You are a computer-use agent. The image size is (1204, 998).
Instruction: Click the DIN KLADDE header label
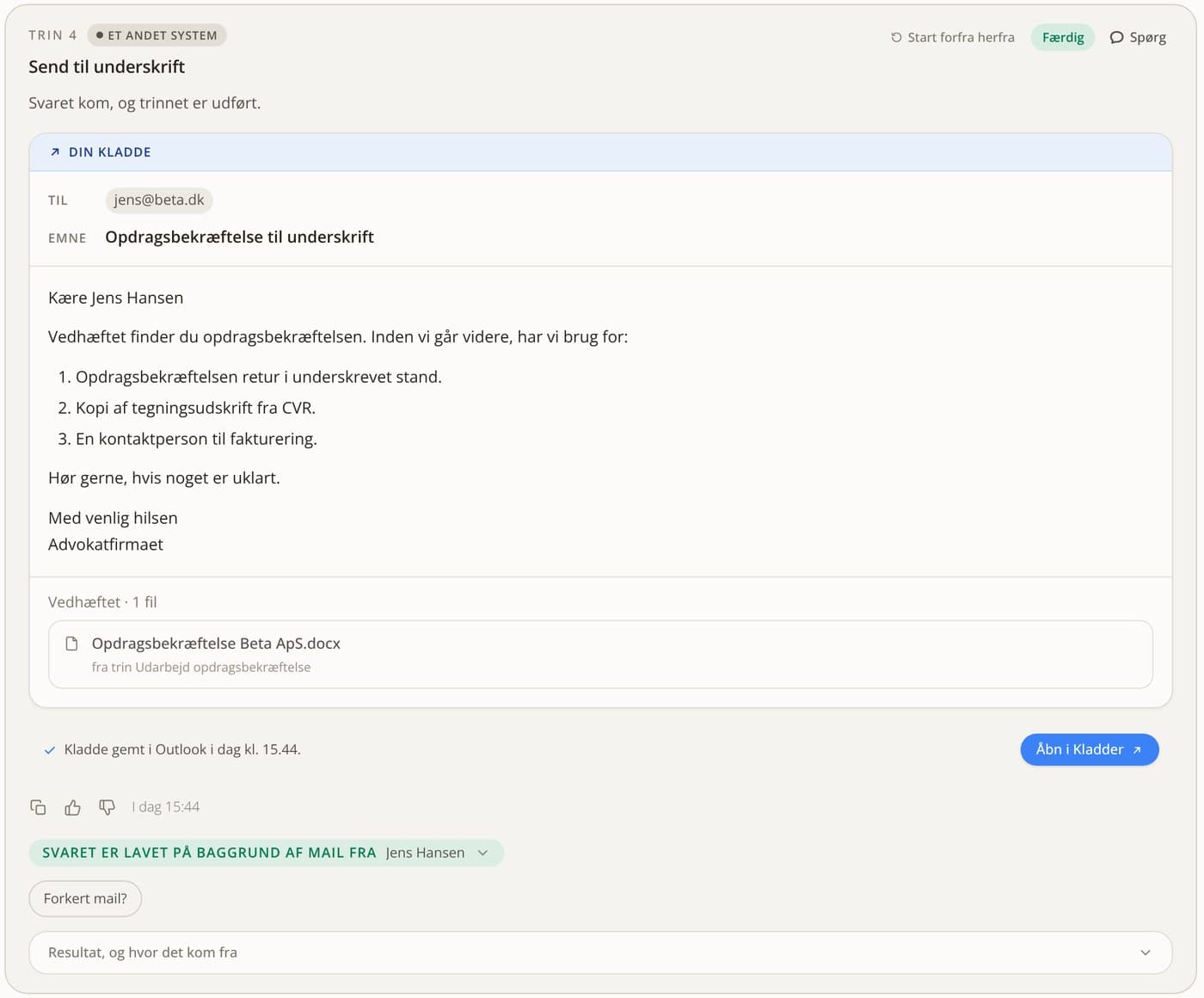point(110,152)
